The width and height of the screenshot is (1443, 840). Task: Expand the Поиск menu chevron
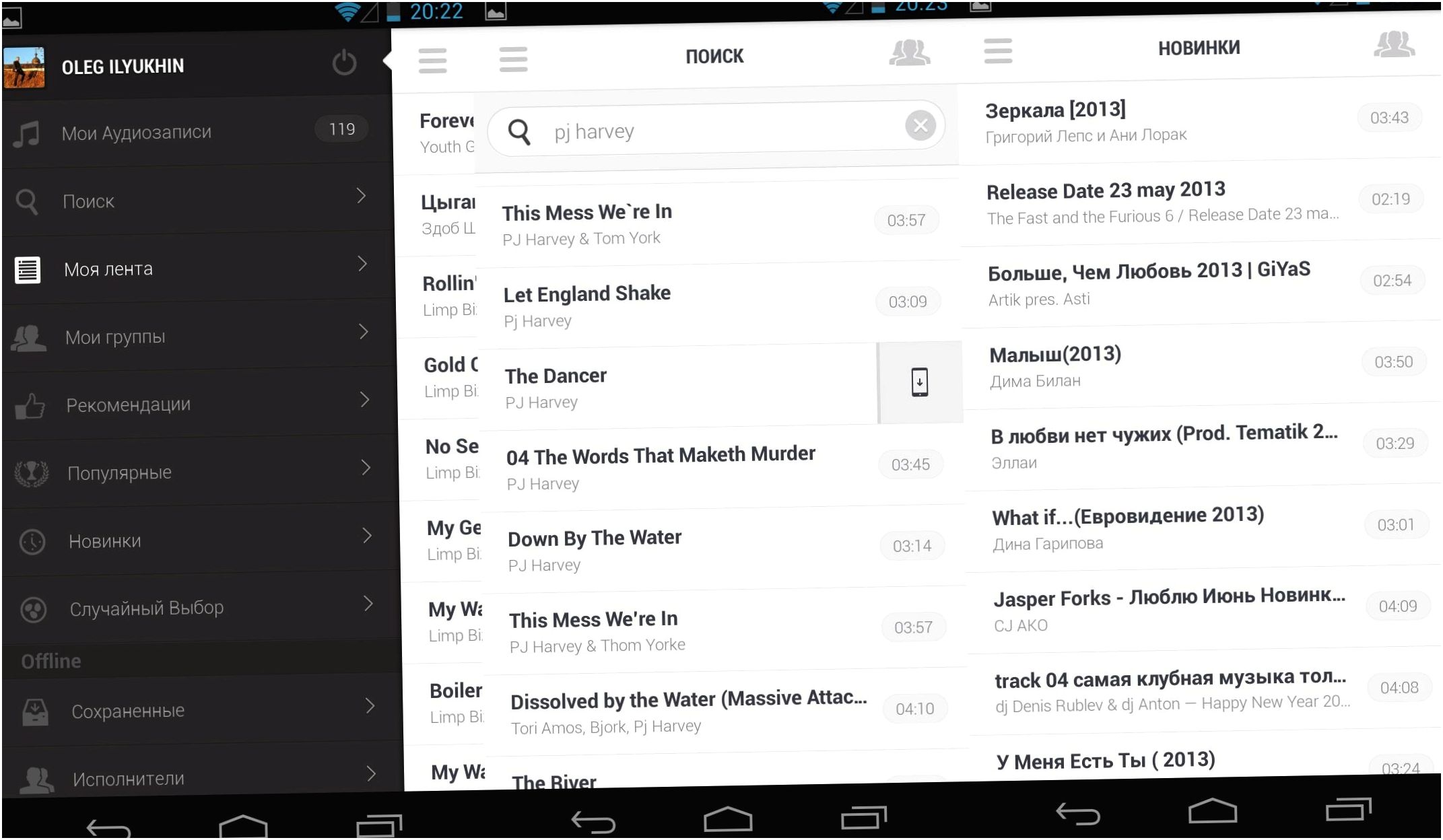(x=362, y=196)
